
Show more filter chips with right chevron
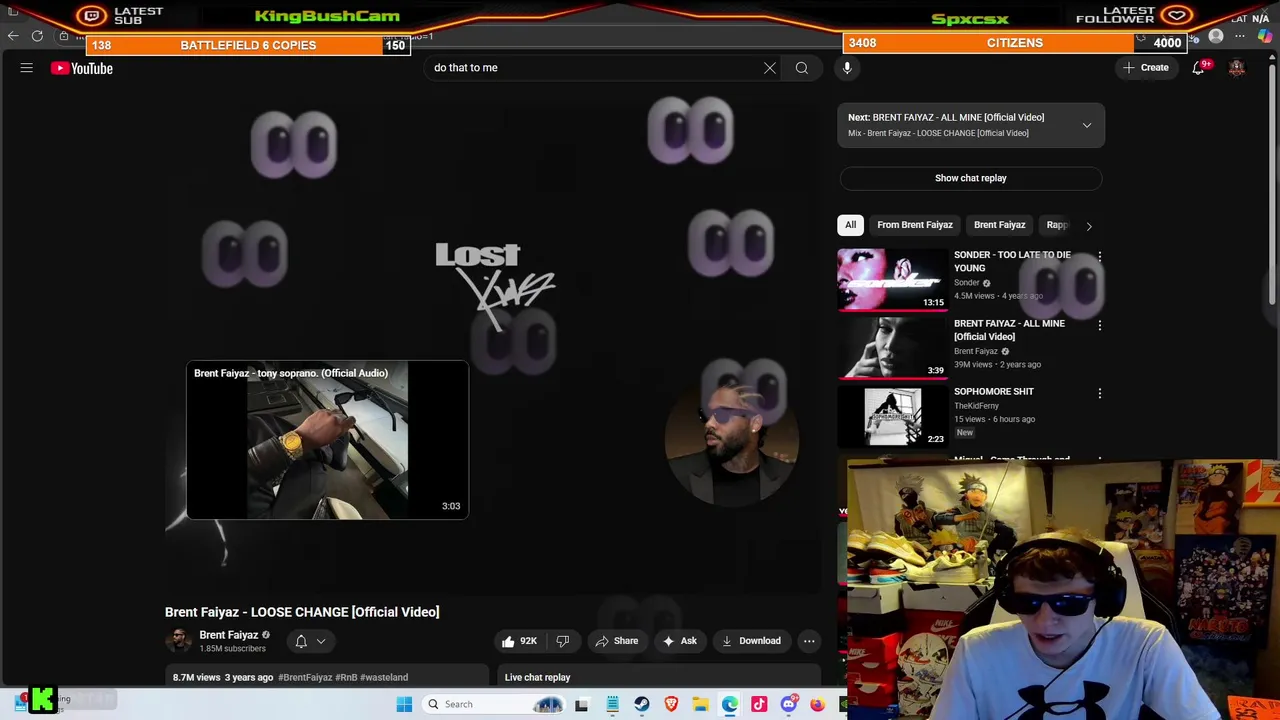[x=1089, y=226]
